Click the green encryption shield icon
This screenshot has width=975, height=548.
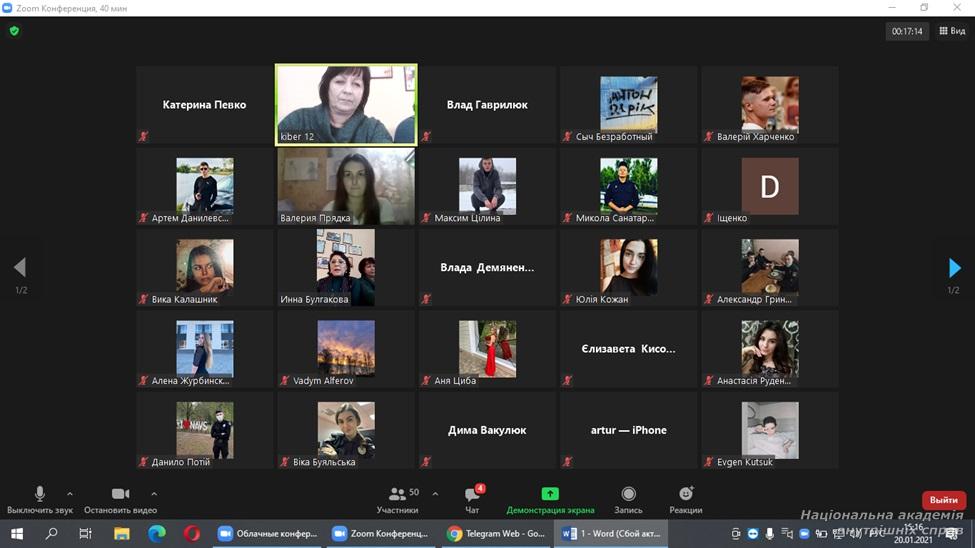pos(14,30)
